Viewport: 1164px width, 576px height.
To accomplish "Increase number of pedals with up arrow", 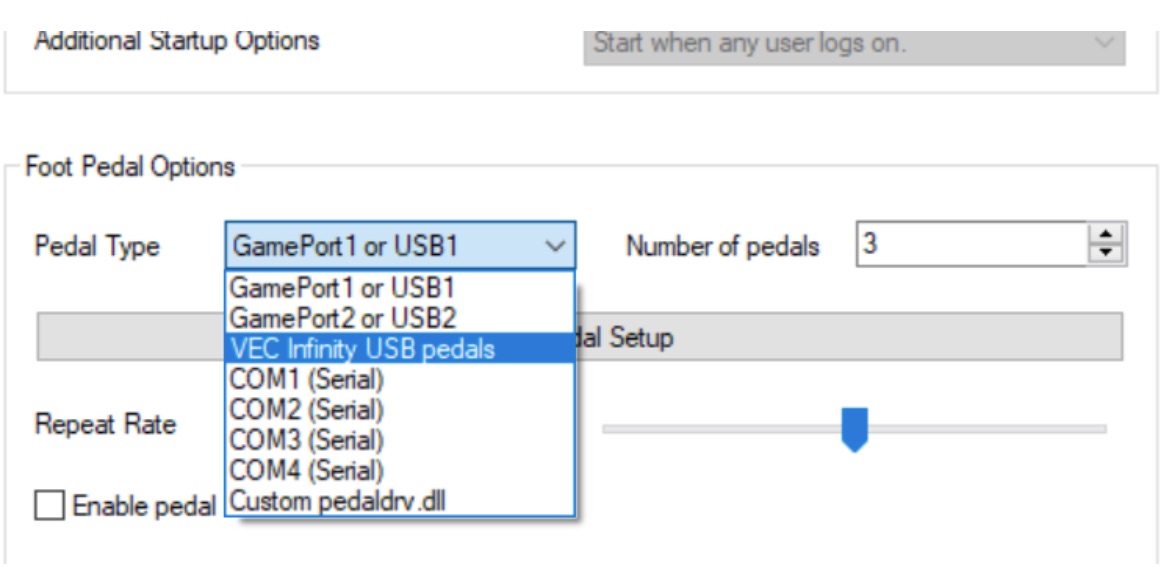I will coord(1105,235).
